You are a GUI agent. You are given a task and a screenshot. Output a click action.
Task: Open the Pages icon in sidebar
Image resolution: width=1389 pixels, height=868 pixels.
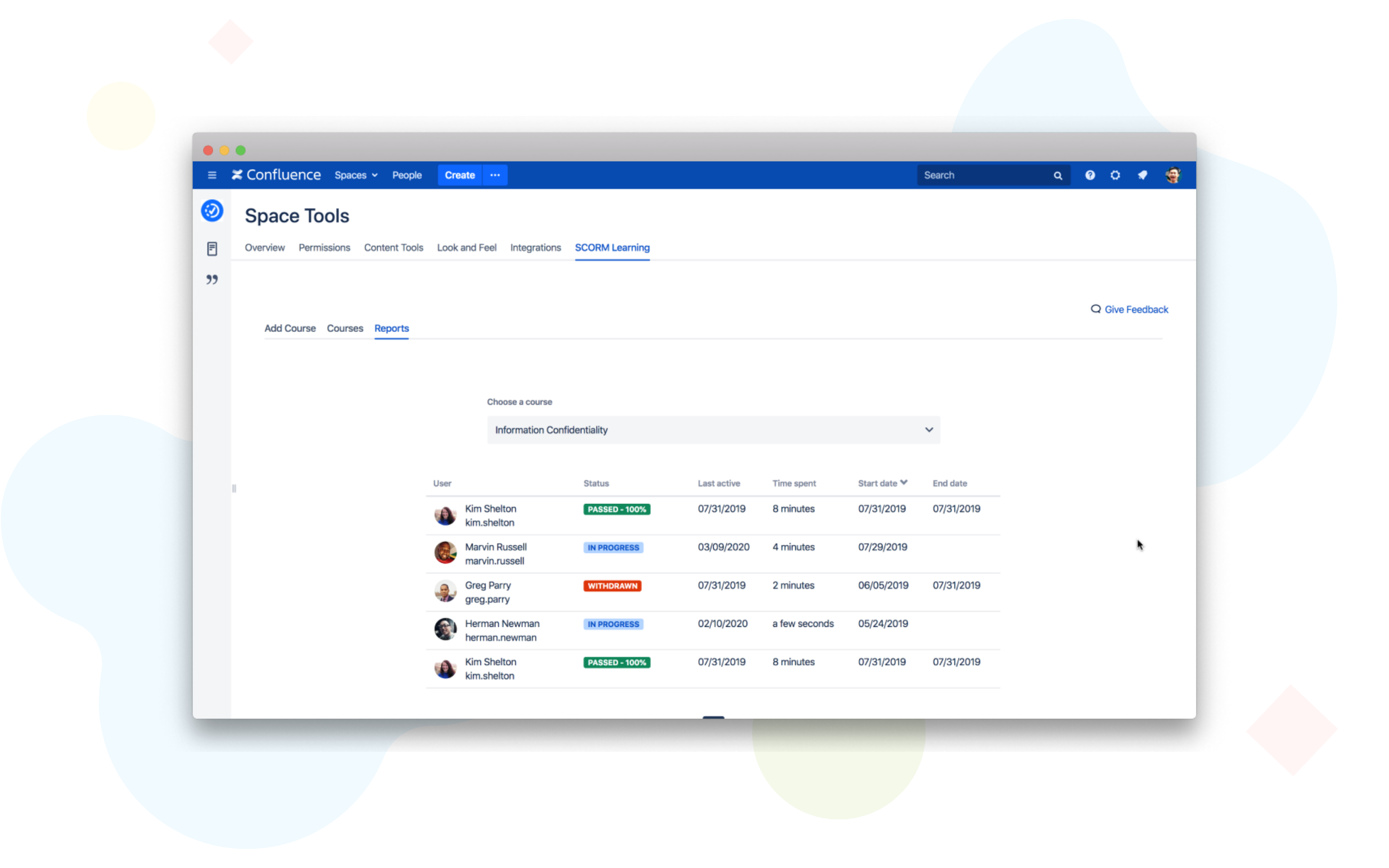212,248
